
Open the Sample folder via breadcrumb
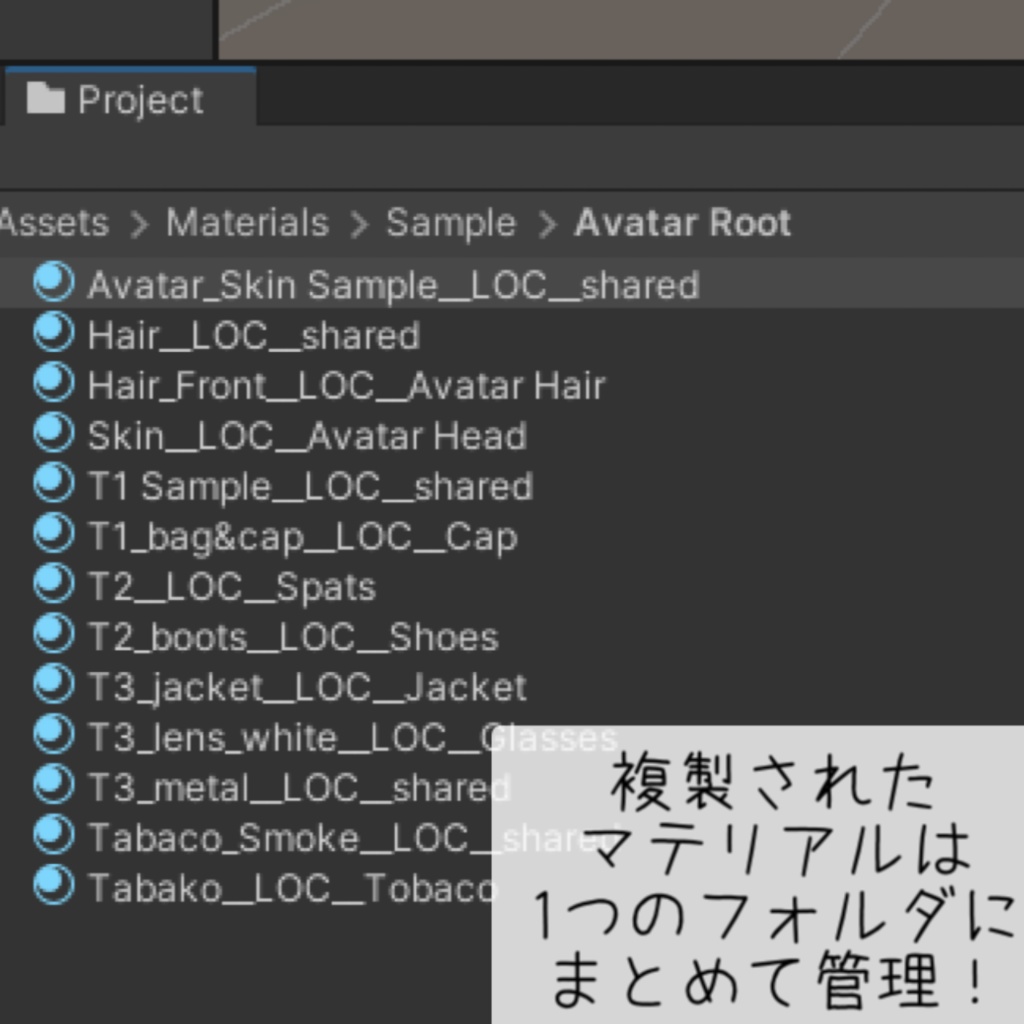(x=450, y=223)
